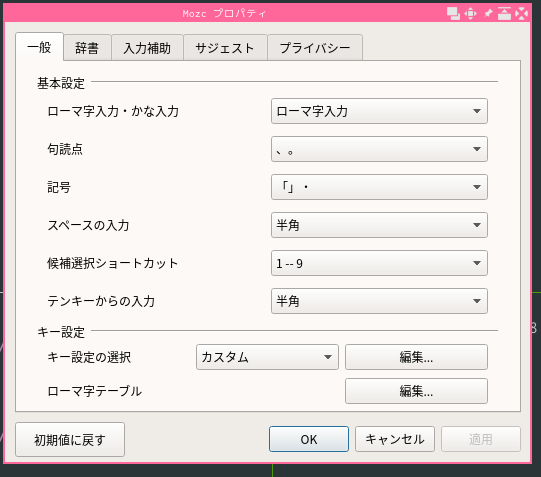Viewport: 541px width, 477px height.
Task: Go to the プライバシー tab
Action: pyautogui.click(x=315, y=48)
